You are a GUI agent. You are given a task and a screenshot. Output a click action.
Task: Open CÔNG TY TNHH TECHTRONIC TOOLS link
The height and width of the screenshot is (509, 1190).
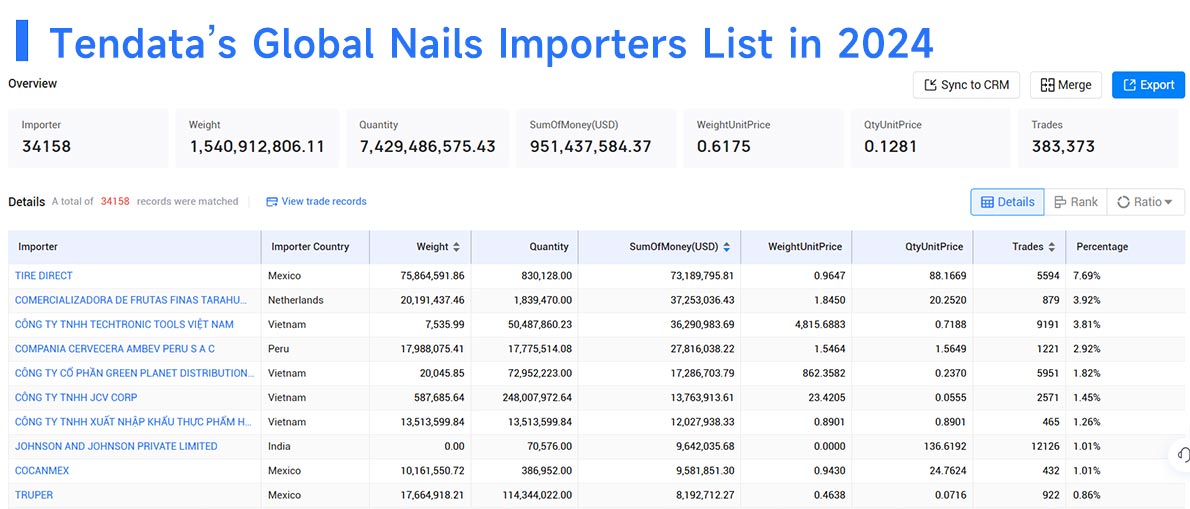tap(124, 324)
